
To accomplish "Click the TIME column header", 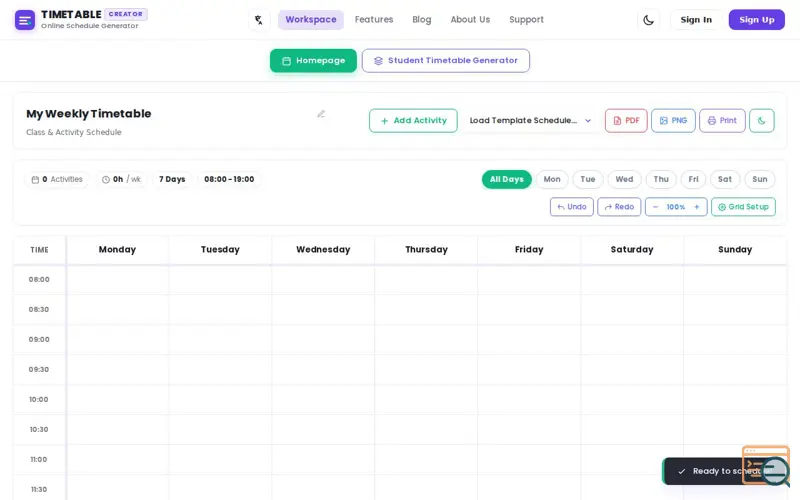I will [x=39, y=250].
